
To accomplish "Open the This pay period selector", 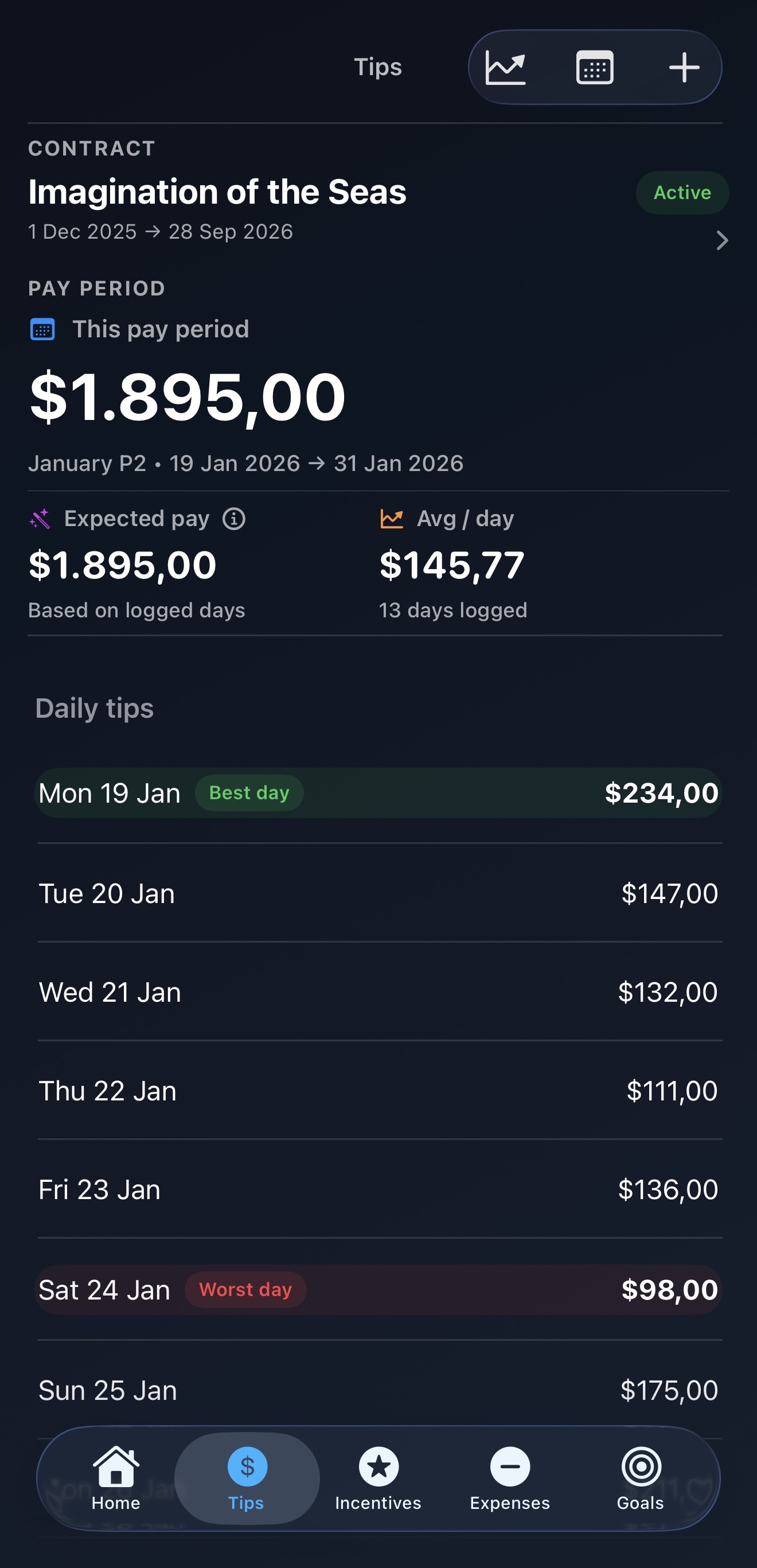I will point(161,330).
